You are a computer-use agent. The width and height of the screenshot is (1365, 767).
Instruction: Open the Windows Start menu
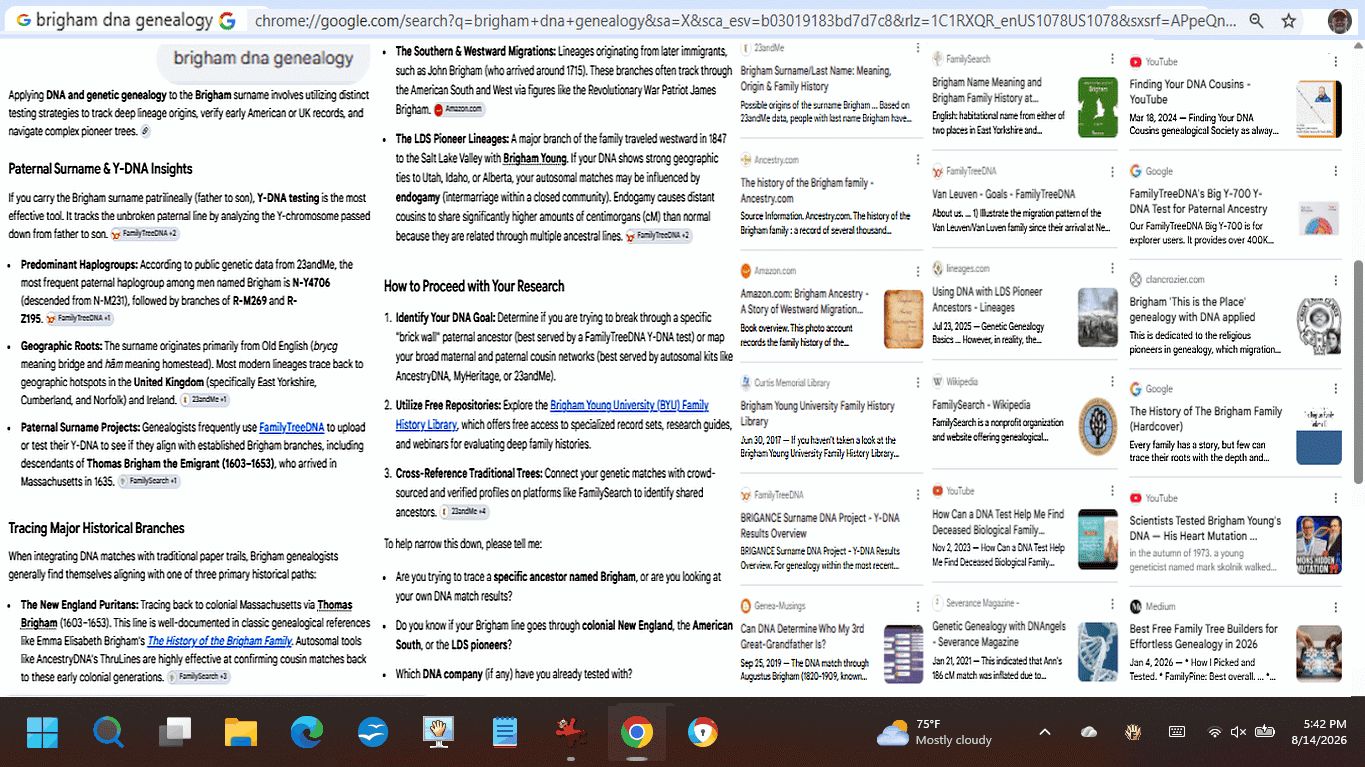tap(42, 733)
